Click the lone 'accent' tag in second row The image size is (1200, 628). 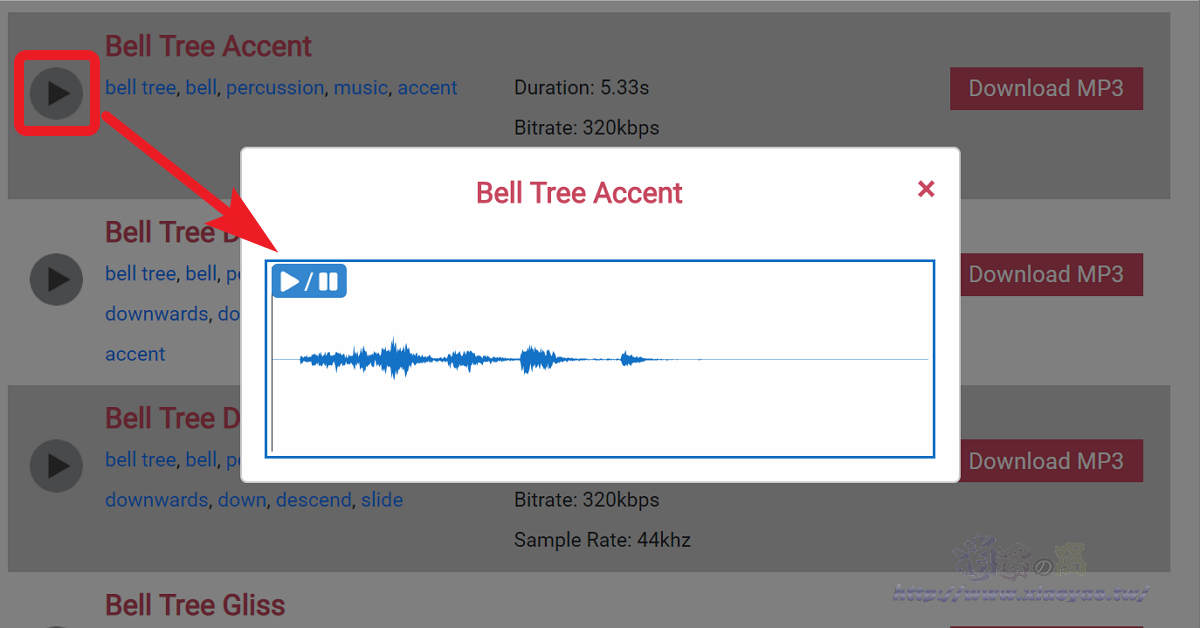coord(135,354)
